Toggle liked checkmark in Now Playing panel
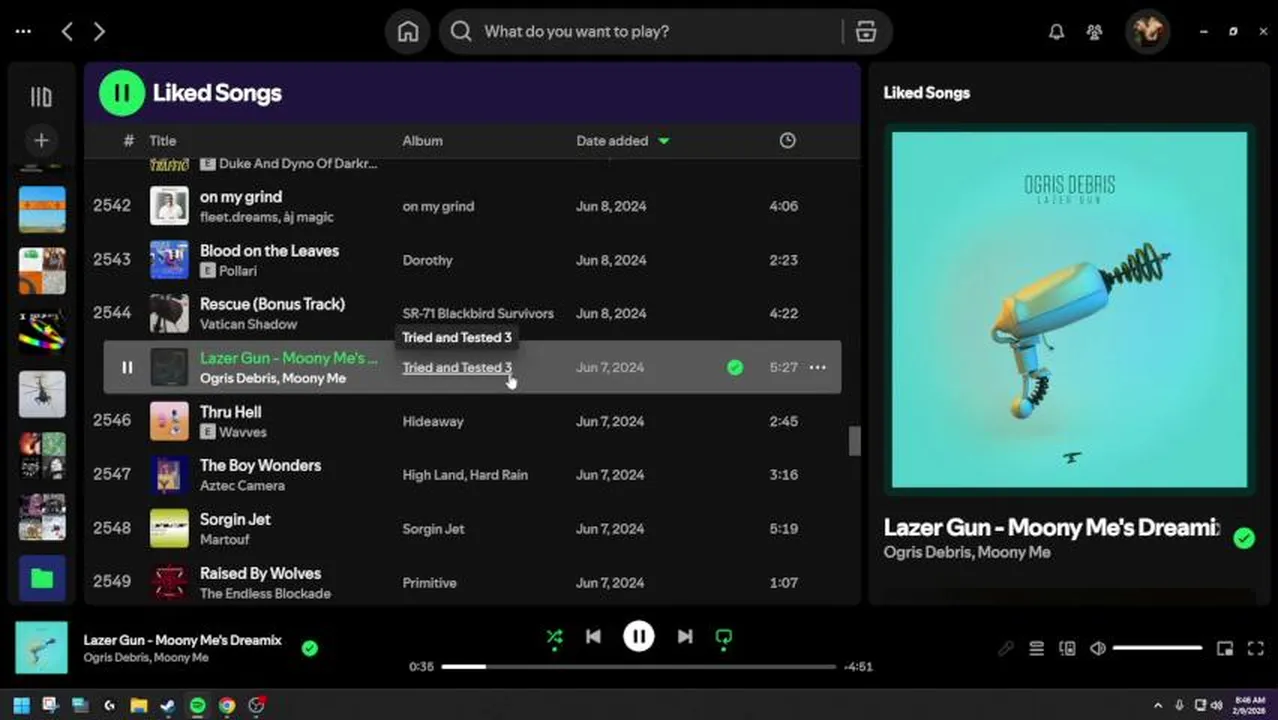The width and height of the screenshot is (1278, 720). click(1243, 538)
